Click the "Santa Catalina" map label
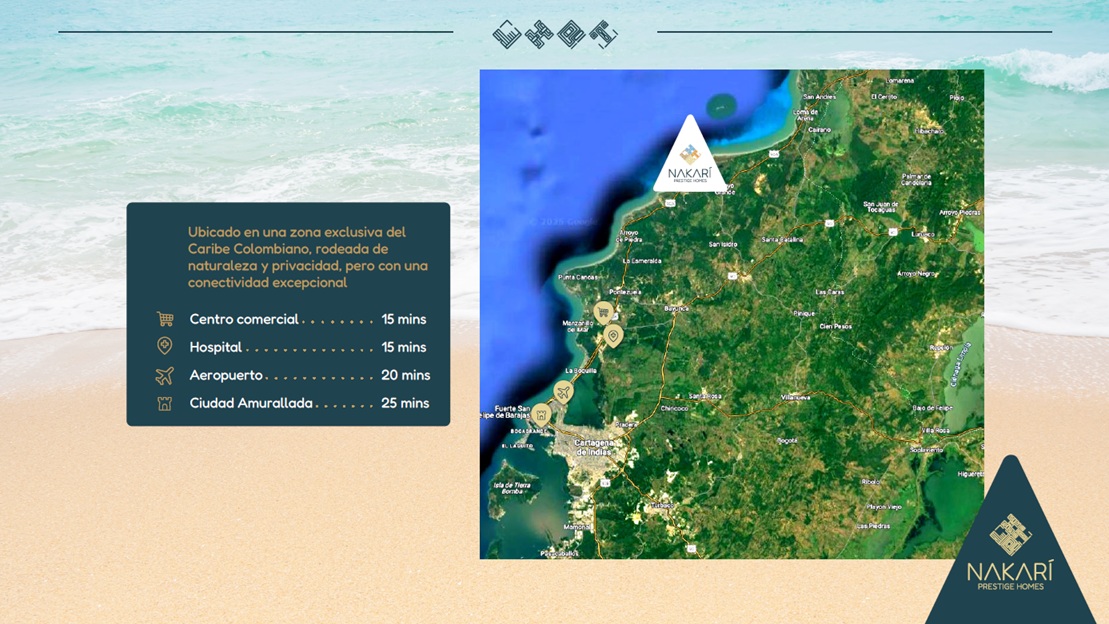This screenshot has height=624, width=1109. coord(782,240)
